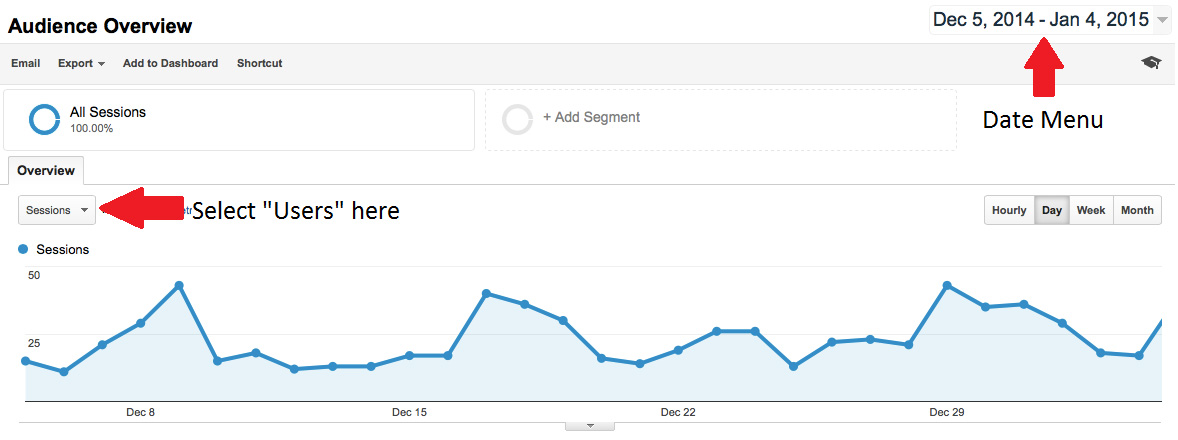This screenshot has height=440, width=1178.
Task: Open the date range dropdown arrow
Action: pyautogui.click(x=1163, y=20)
